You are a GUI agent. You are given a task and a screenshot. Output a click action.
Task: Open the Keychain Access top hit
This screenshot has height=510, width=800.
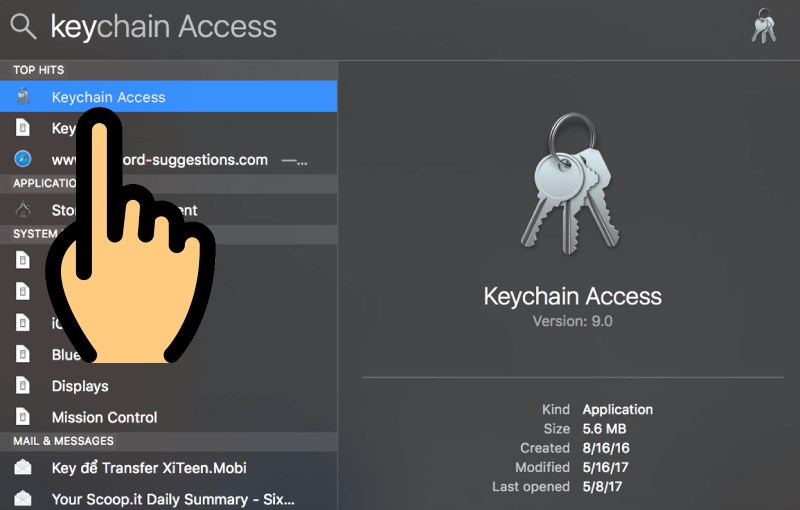click(x=108, y=97)
